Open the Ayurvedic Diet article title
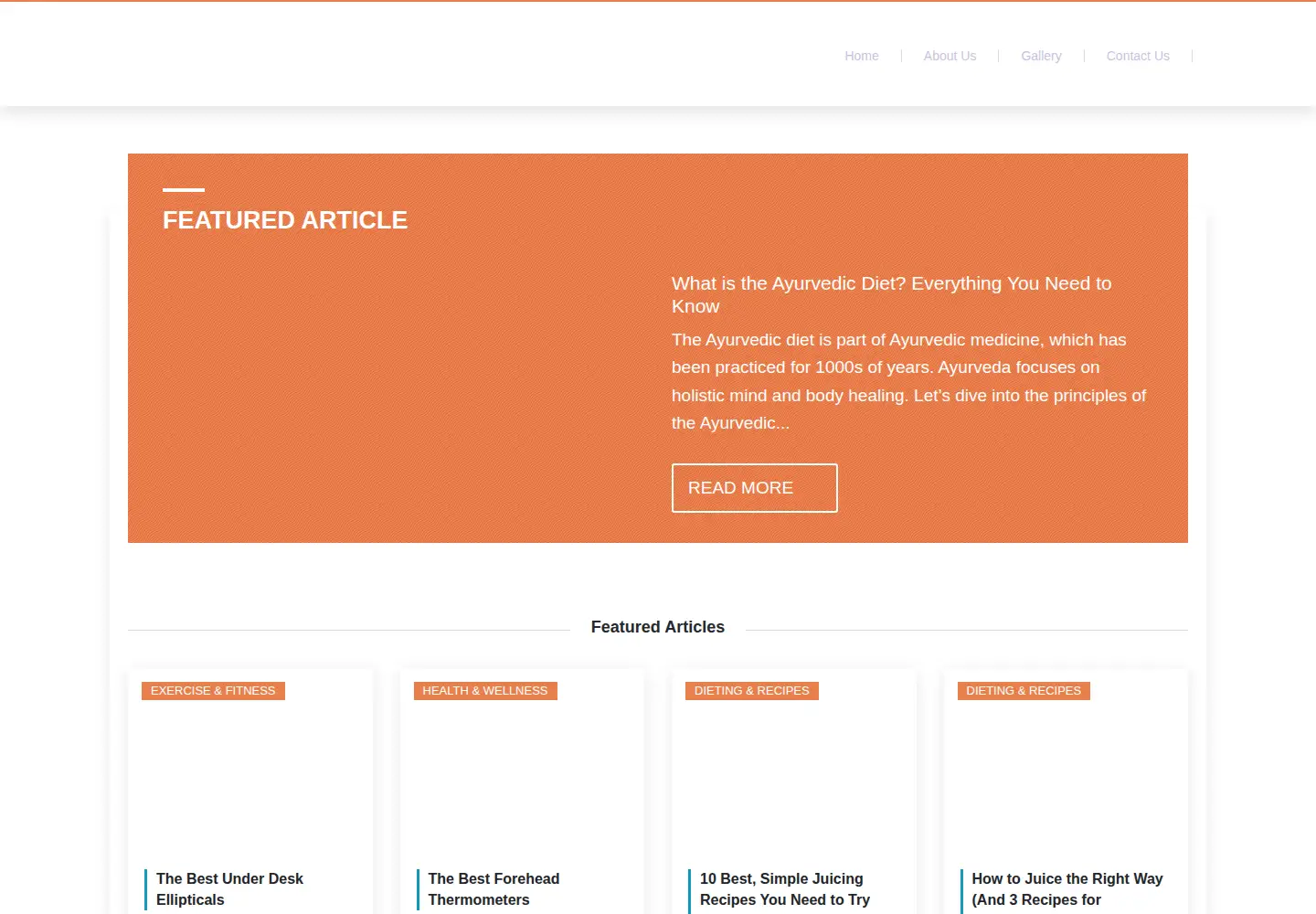1316x914 pixels. point(891,294)
